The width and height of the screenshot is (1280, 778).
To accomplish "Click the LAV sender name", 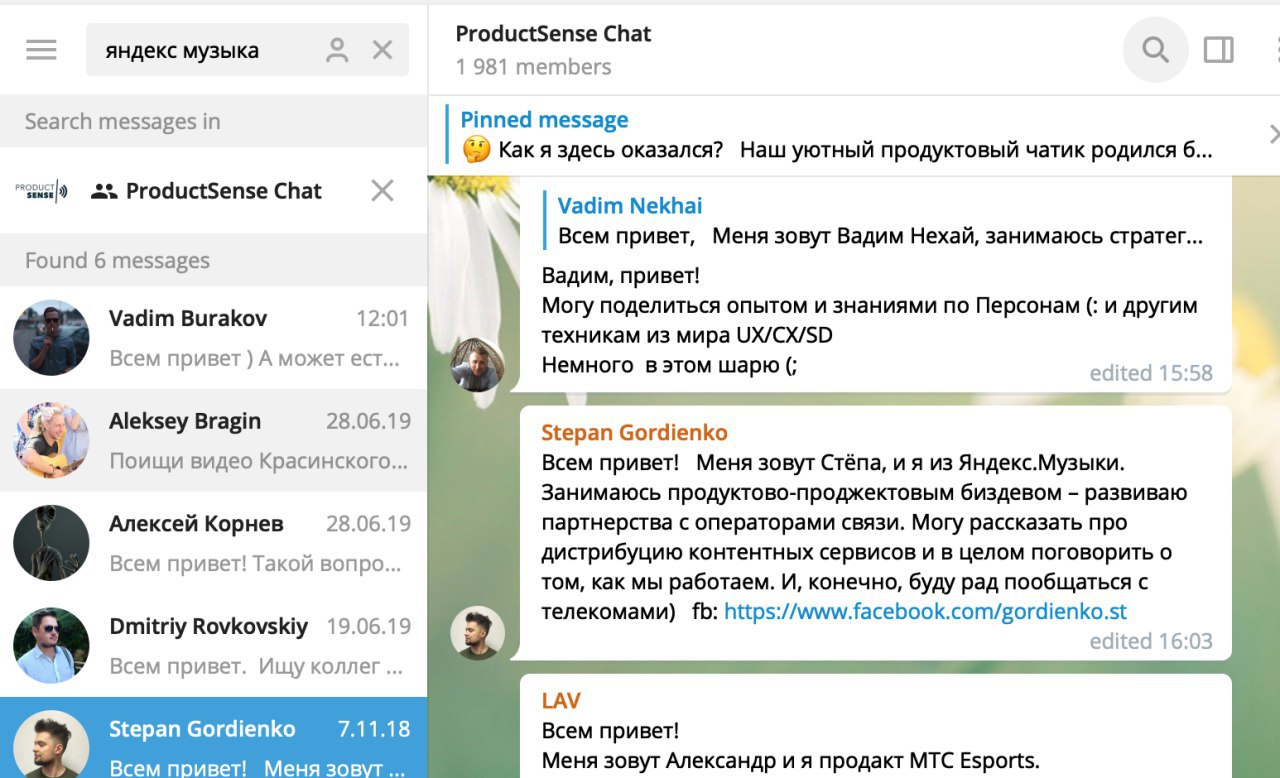I will point(561,701).
